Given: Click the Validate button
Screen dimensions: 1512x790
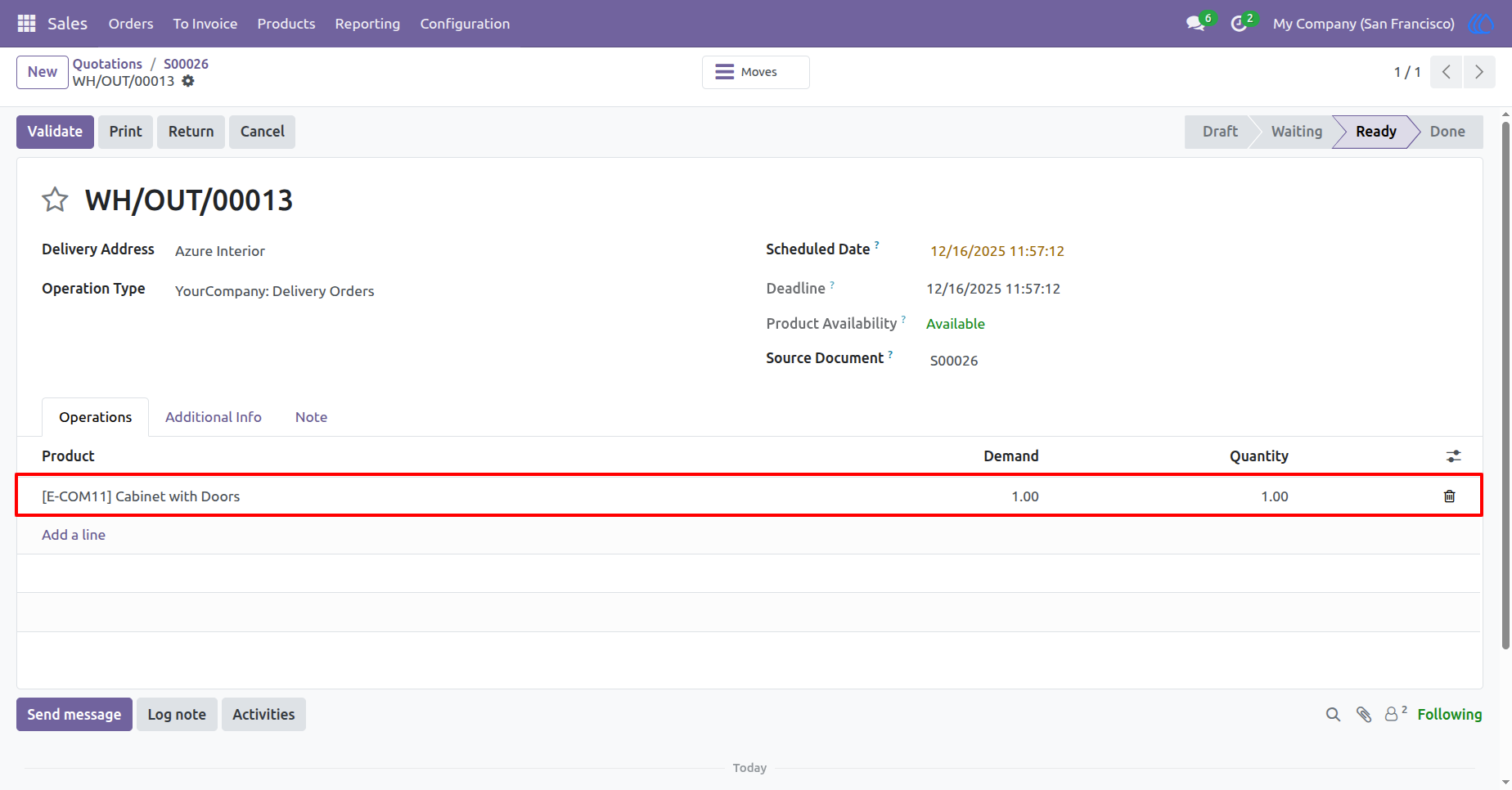Looking at the screenshot, I should click(x=55, y=132).
